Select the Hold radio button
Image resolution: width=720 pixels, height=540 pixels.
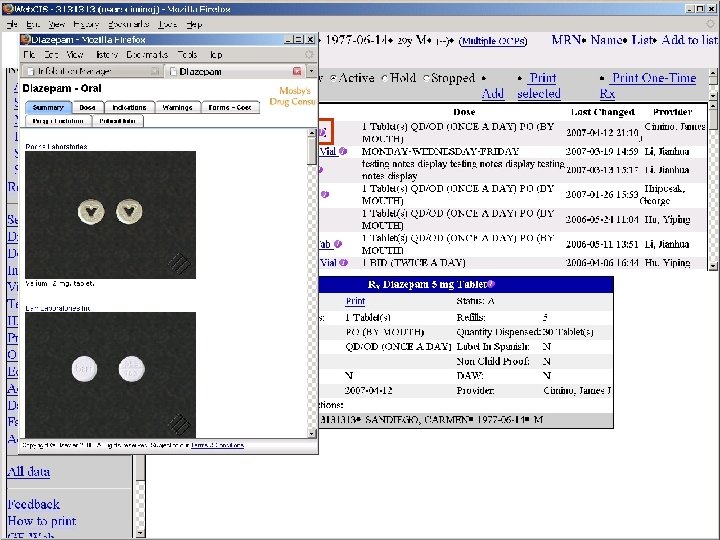point(383,78)
